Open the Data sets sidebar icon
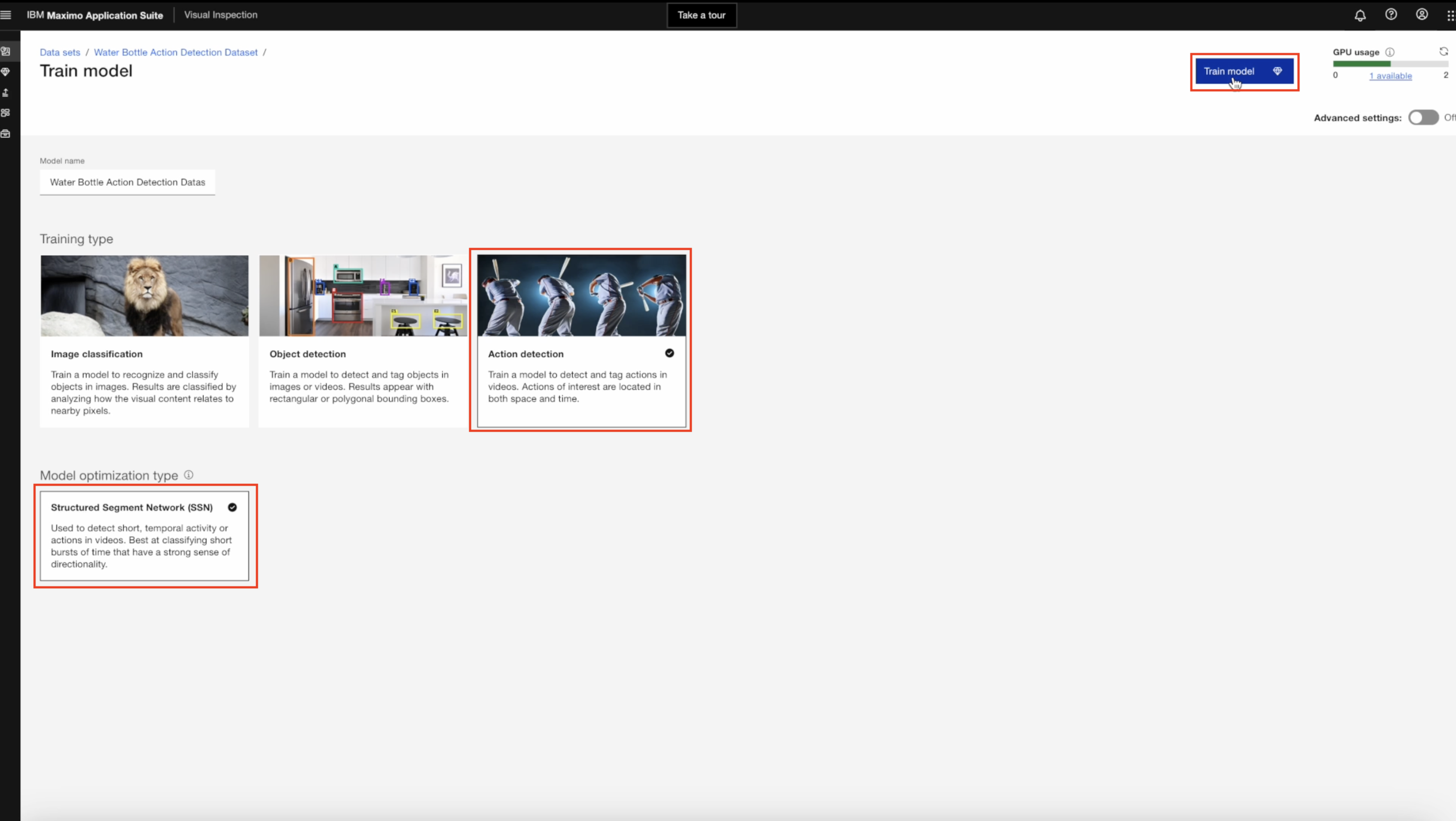The width and height of the screenshot is (1456, 821). [x=5, y=51]
